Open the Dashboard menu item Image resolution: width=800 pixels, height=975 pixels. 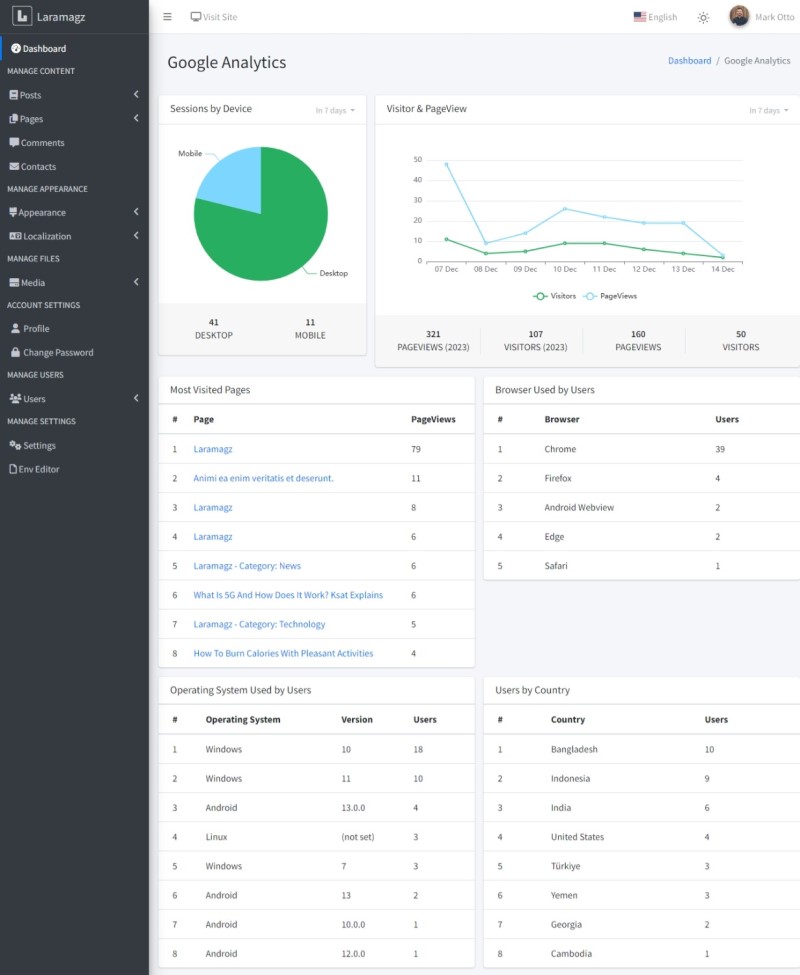coord(75,49)
